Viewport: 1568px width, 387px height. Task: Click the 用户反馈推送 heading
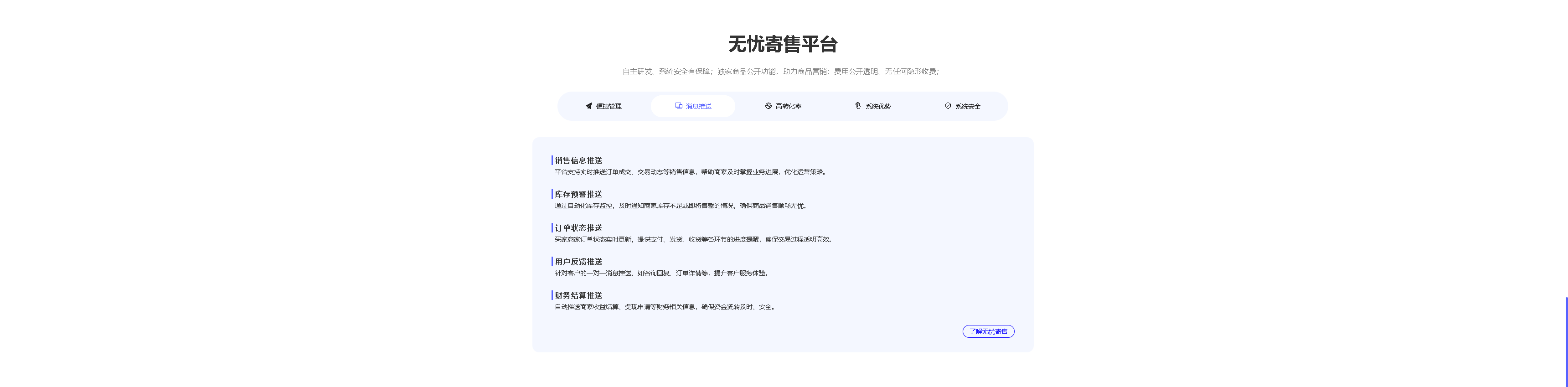(x=578, y=262)
